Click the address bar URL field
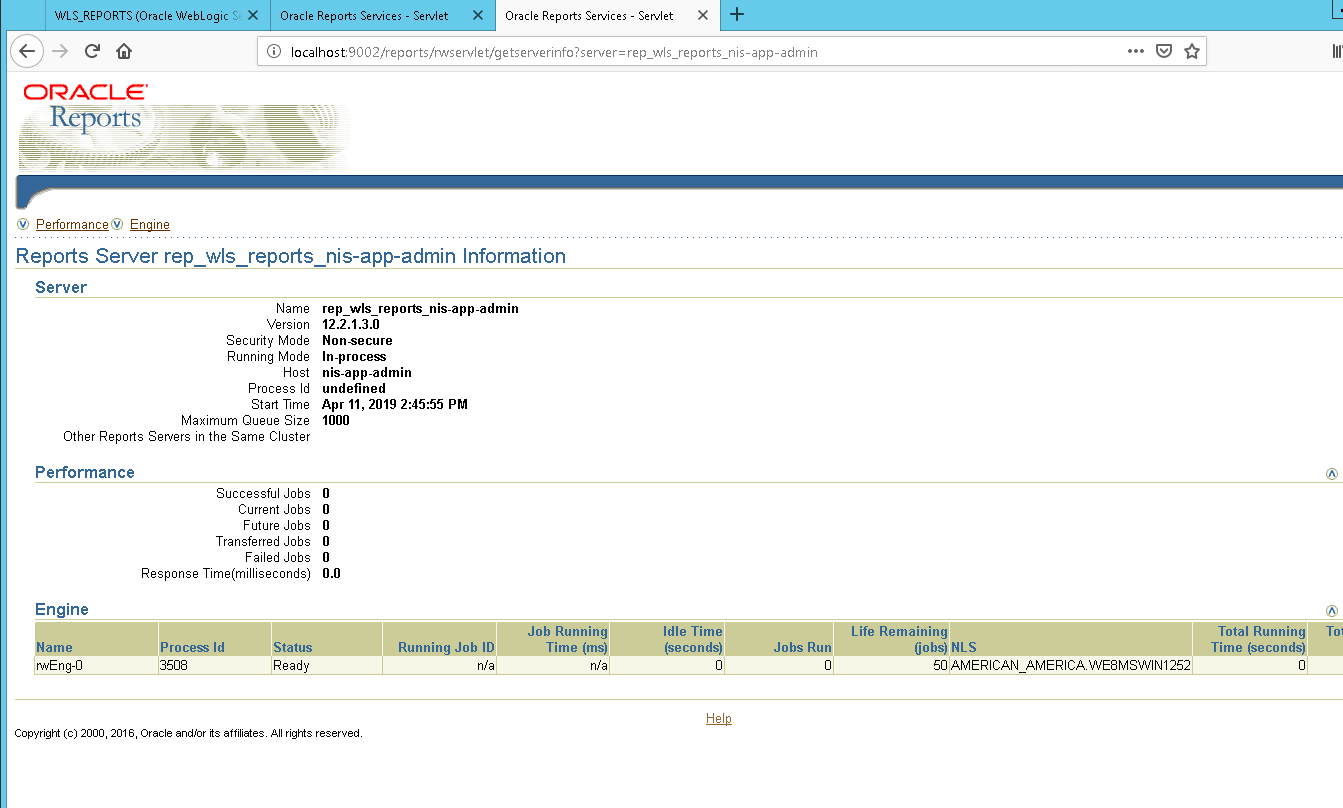This screenshot has width=1343, height=808. (650, 52)
